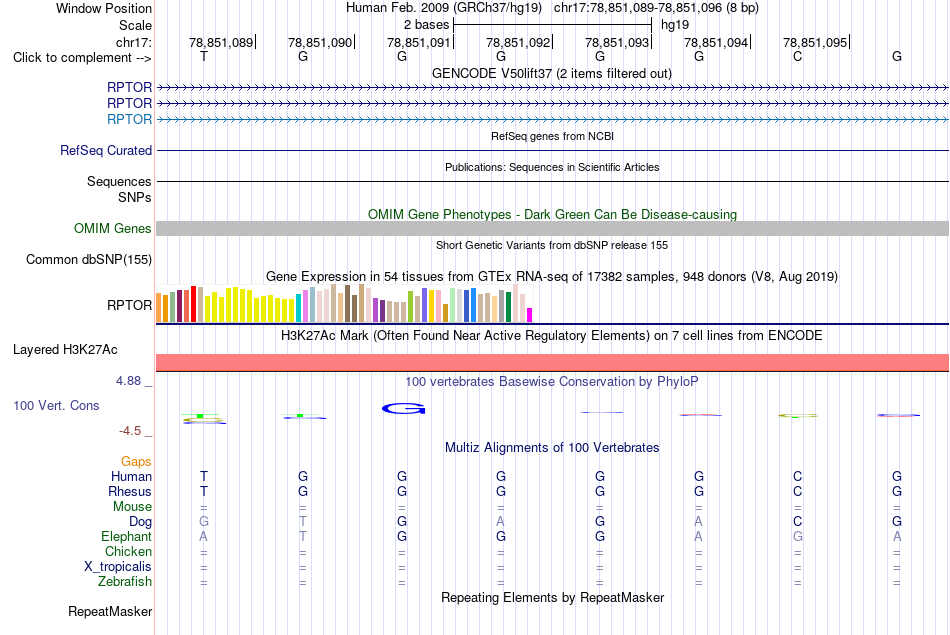The width and height of the screenshot is (950, 635).
Task: Click the Layered H3K27Ac track label
Action: tap(65, 350)
